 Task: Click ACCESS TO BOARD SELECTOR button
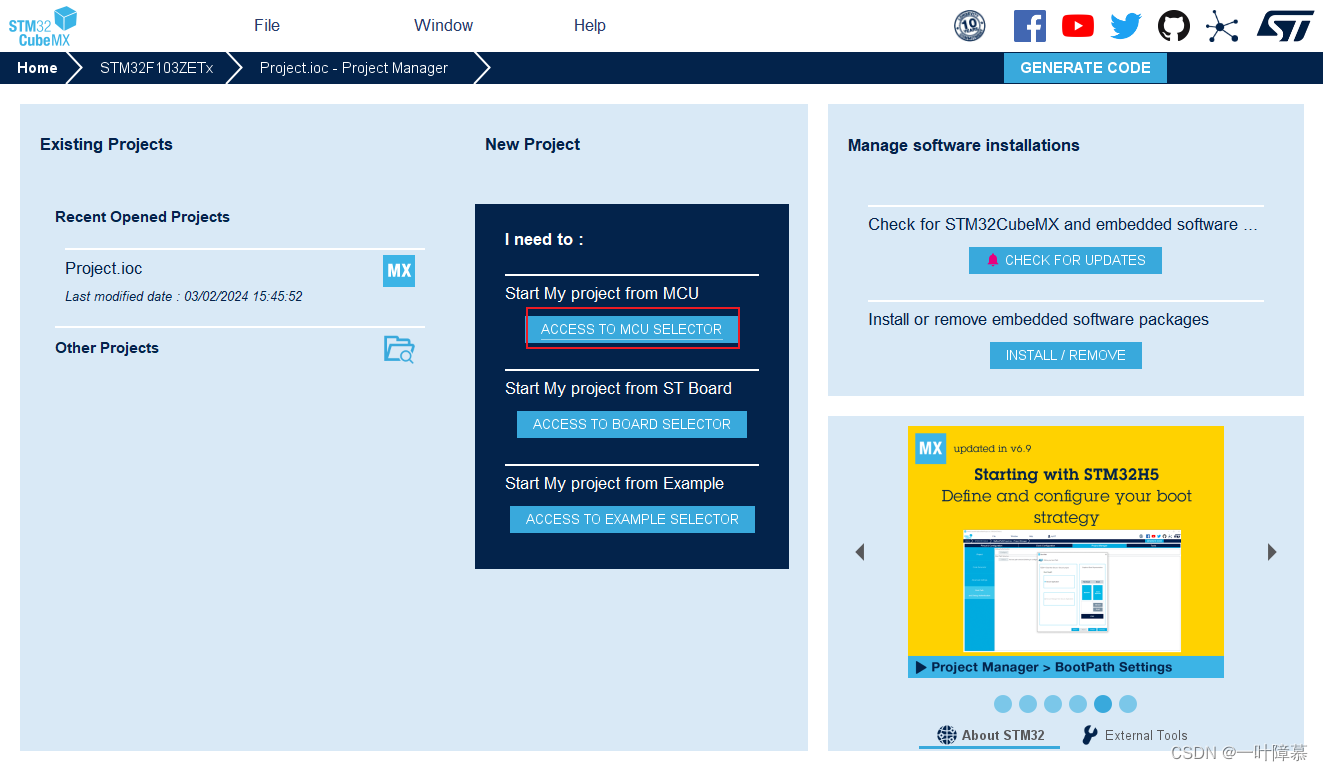(x=632, y=424)
